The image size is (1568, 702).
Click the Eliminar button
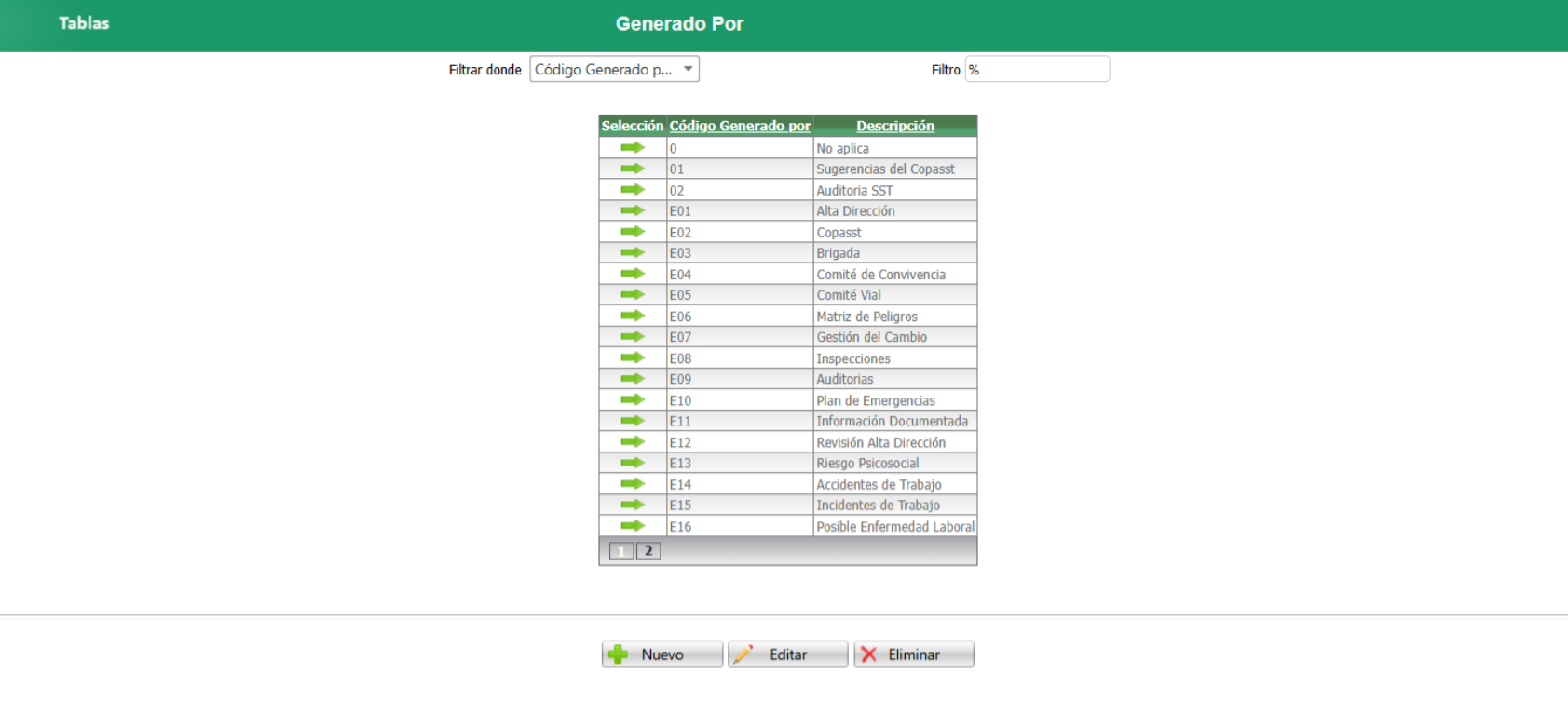[x=914, y=655]
